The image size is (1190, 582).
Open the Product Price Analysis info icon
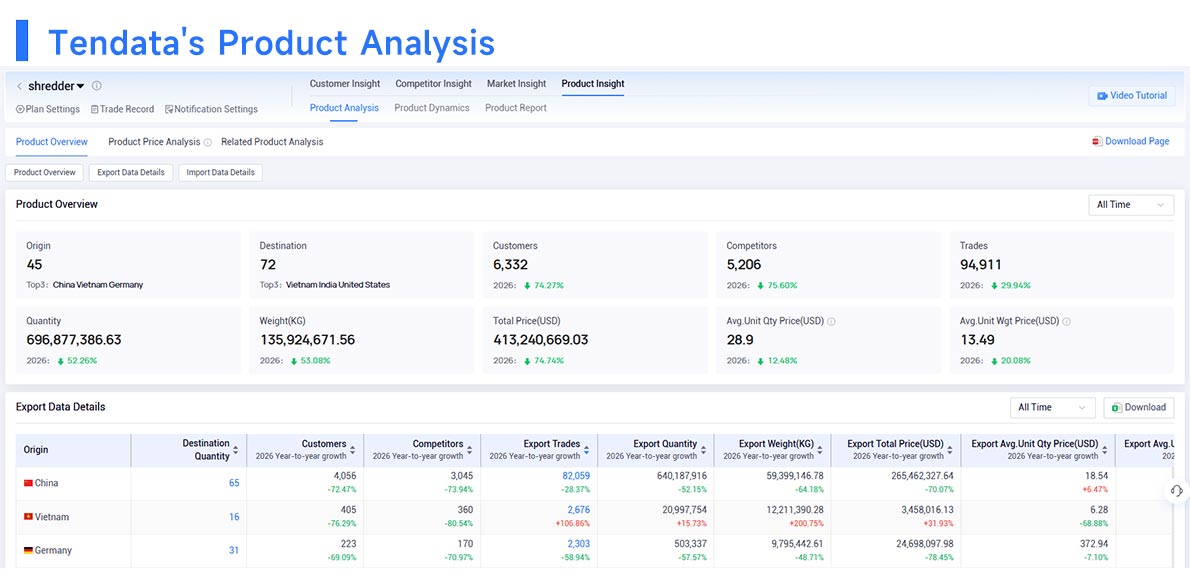208,143
